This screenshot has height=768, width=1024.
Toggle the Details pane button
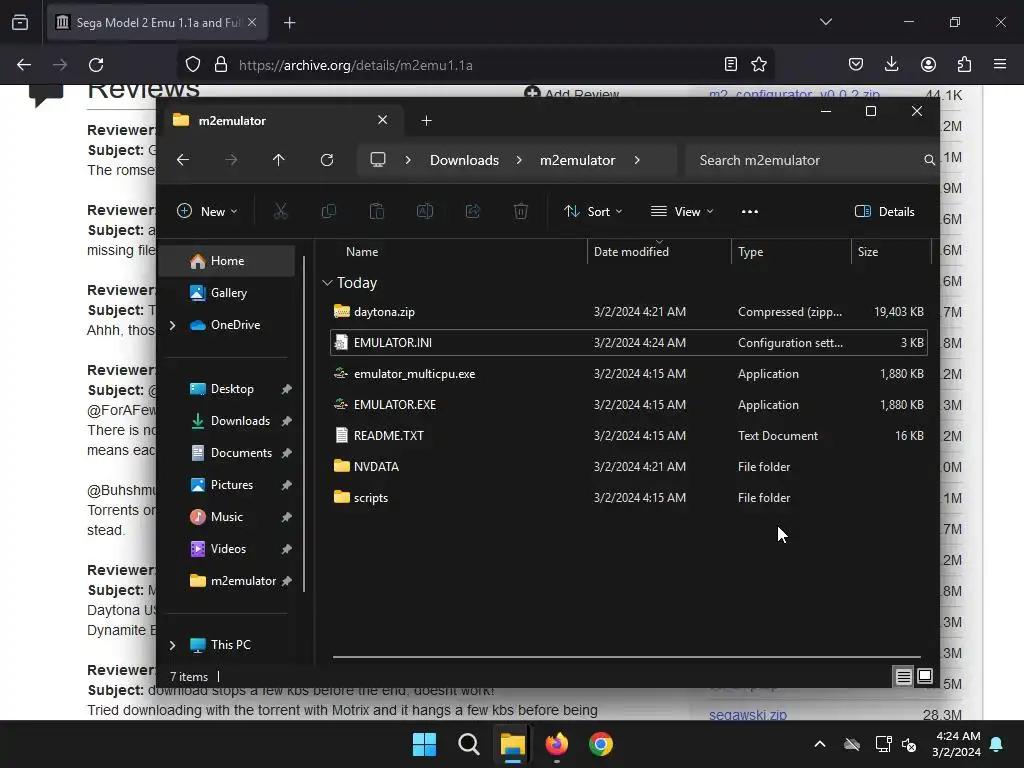click(x=885, y=212)
